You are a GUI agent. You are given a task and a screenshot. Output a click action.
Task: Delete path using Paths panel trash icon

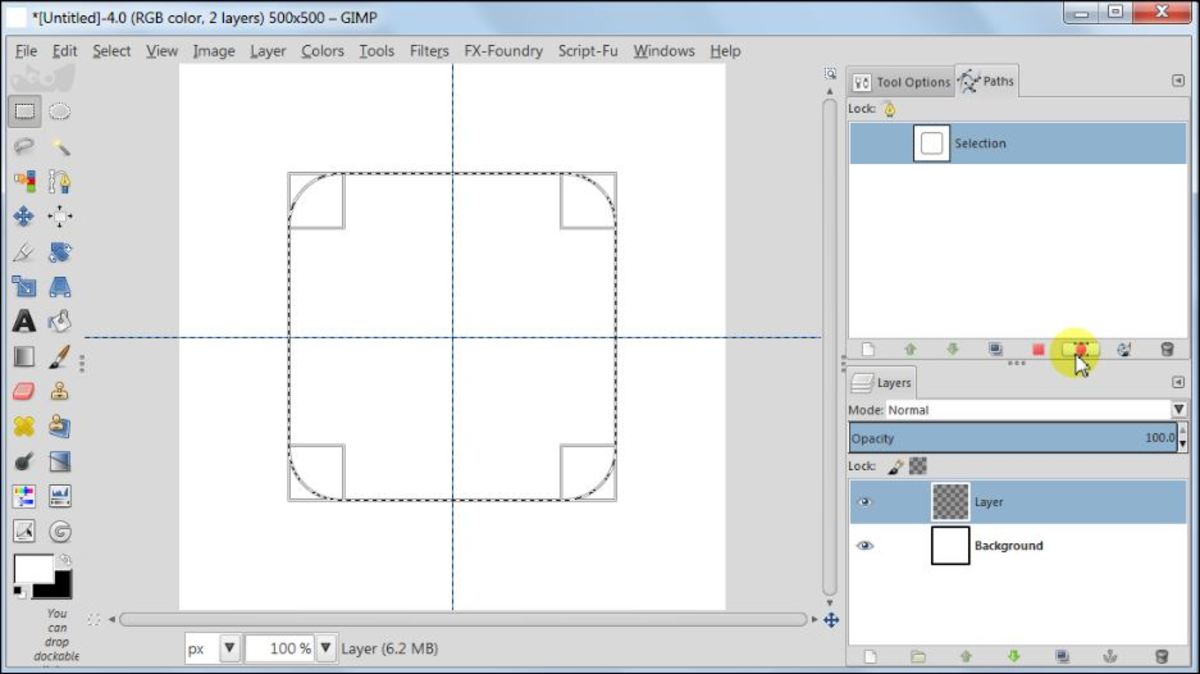click(1166, 349)
